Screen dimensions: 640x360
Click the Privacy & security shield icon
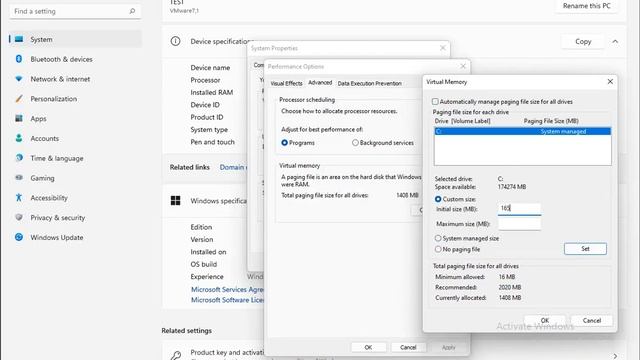click(x=19, y=217)
